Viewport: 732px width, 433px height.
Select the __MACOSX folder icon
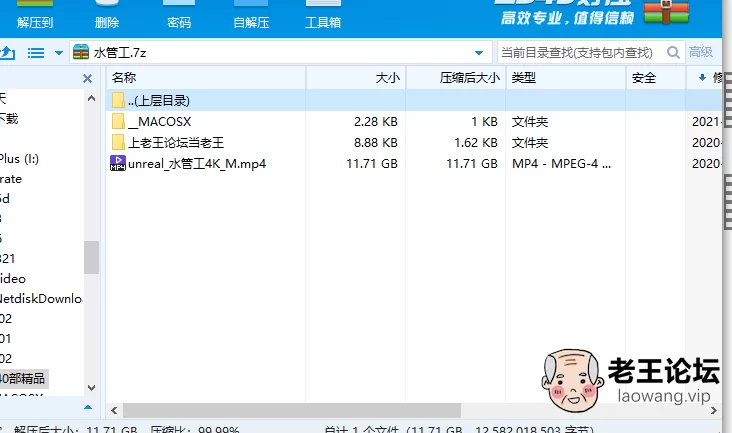(118, 121)
